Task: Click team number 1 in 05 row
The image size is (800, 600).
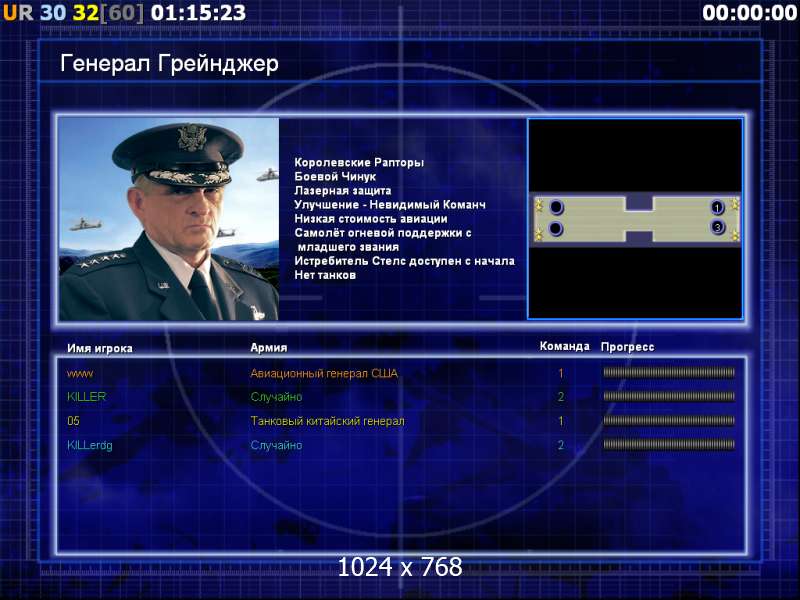Action: click(561, 421)
